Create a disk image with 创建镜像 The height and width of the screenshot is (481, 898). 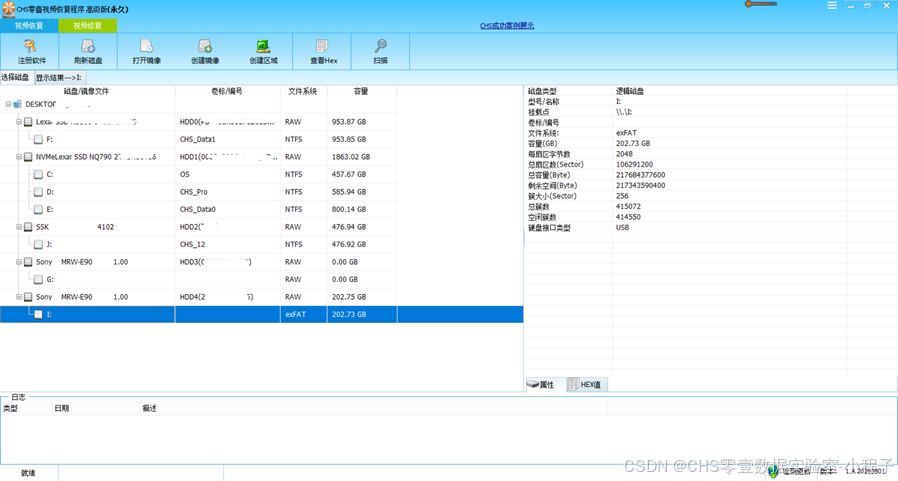[205, 51]
